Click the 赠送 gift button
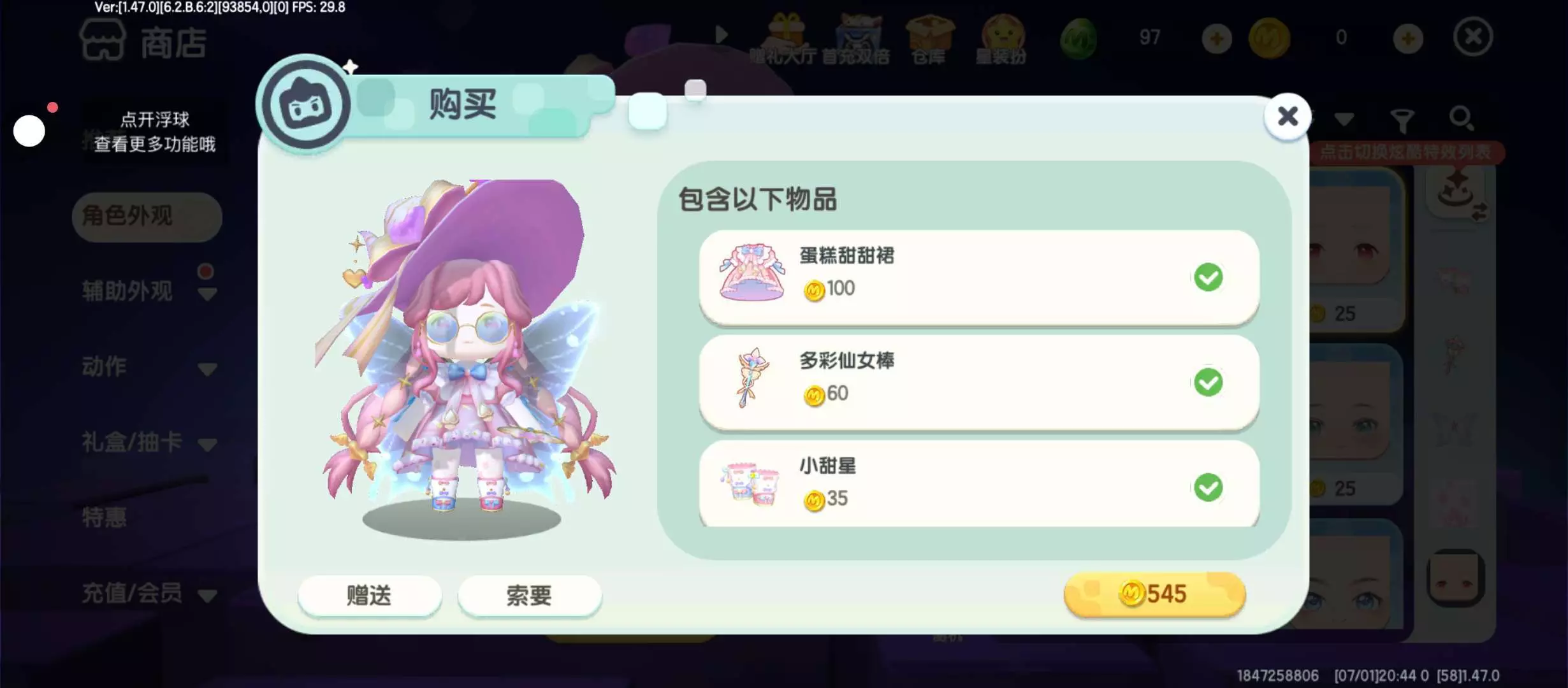The width and height of the screenshot is (1568, 688). (369, 596)
